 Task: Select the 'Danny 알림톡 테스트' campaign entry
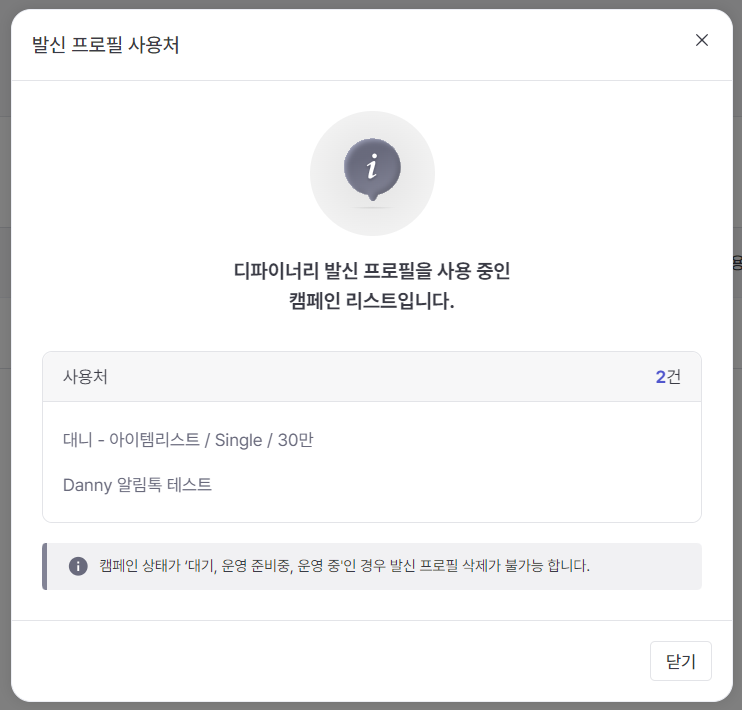coord(137,485)
